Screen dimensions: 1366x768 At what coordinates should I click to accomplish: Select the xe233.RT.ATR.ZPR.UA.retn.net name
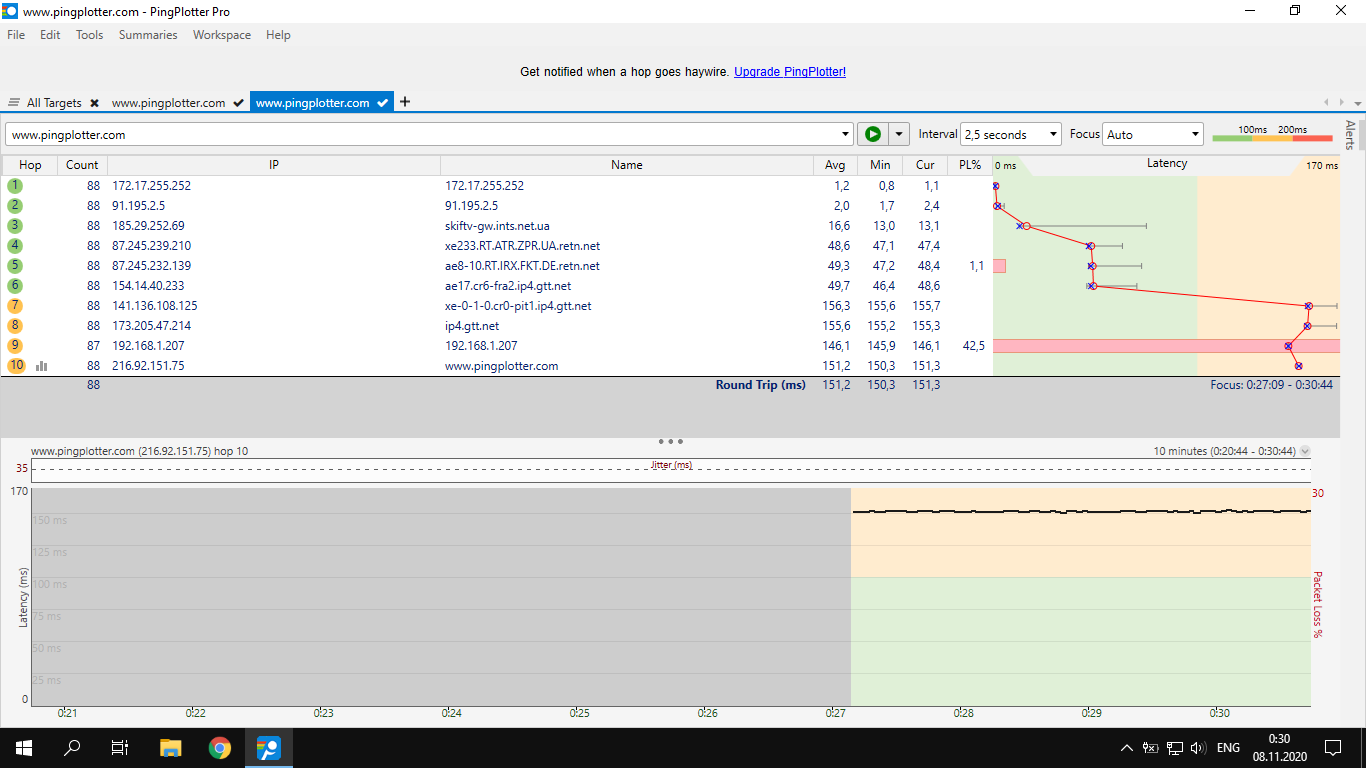point(522,246)
